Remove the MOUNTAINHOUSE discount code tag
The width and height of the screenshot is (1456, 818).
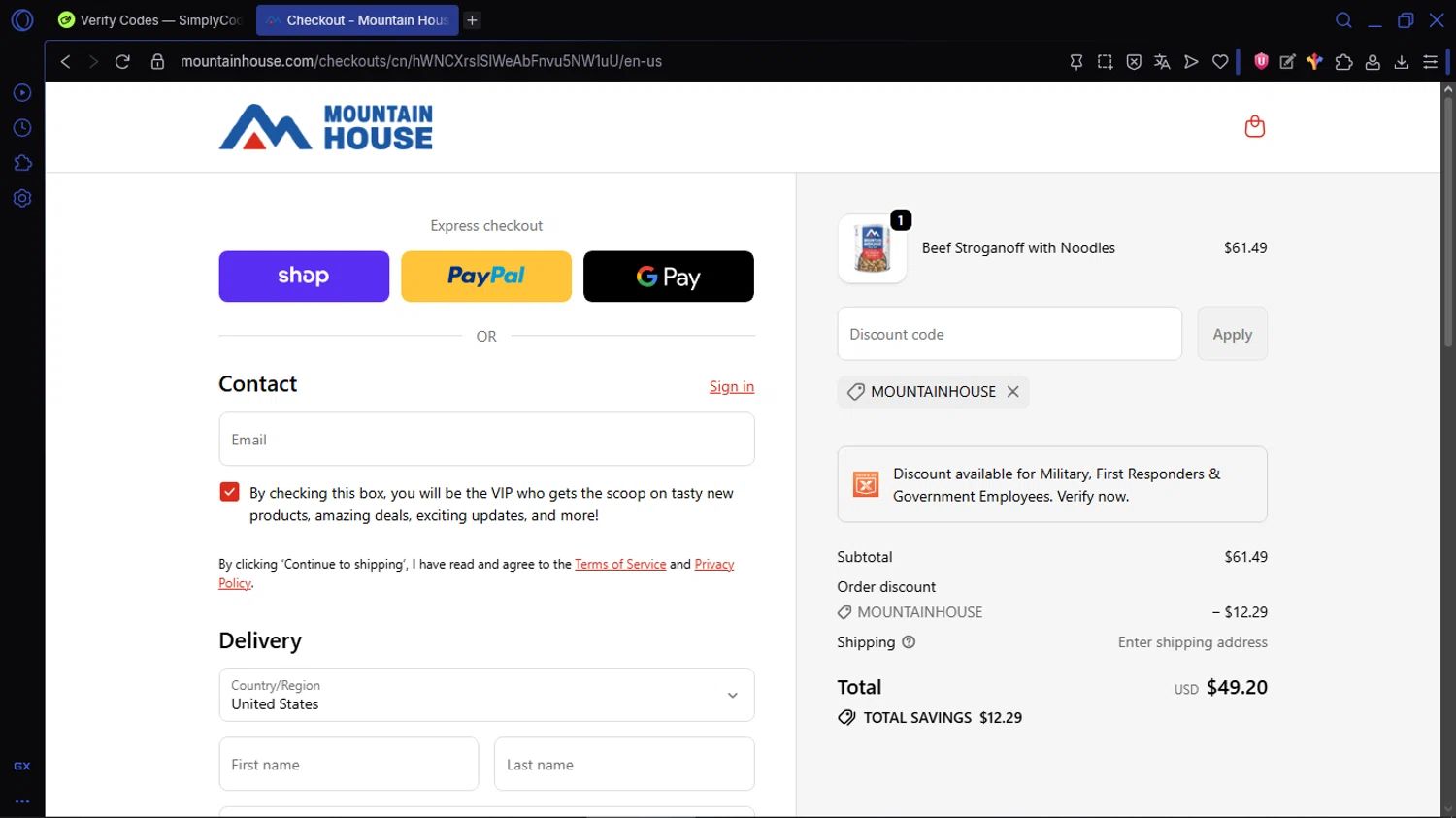(x=1012, y=391)
